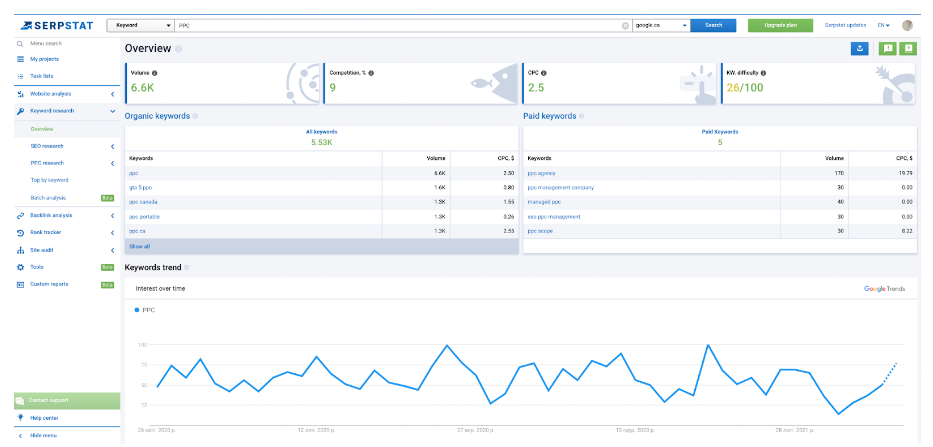Click into the PPC search input field
This screenshot has width=933, height=447.
click(x=400, y=25)
